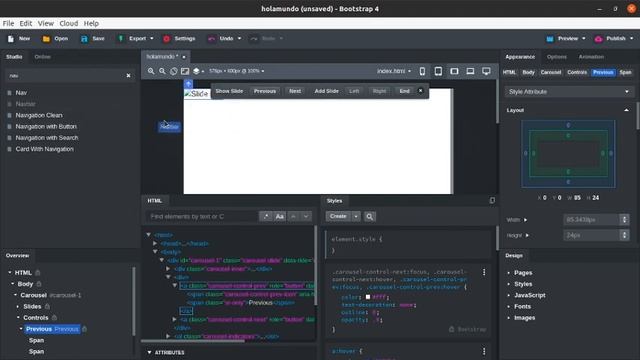The image size is (640, 360).
Task: Expand the Slides node in Overview
Action: pos(18,306)
